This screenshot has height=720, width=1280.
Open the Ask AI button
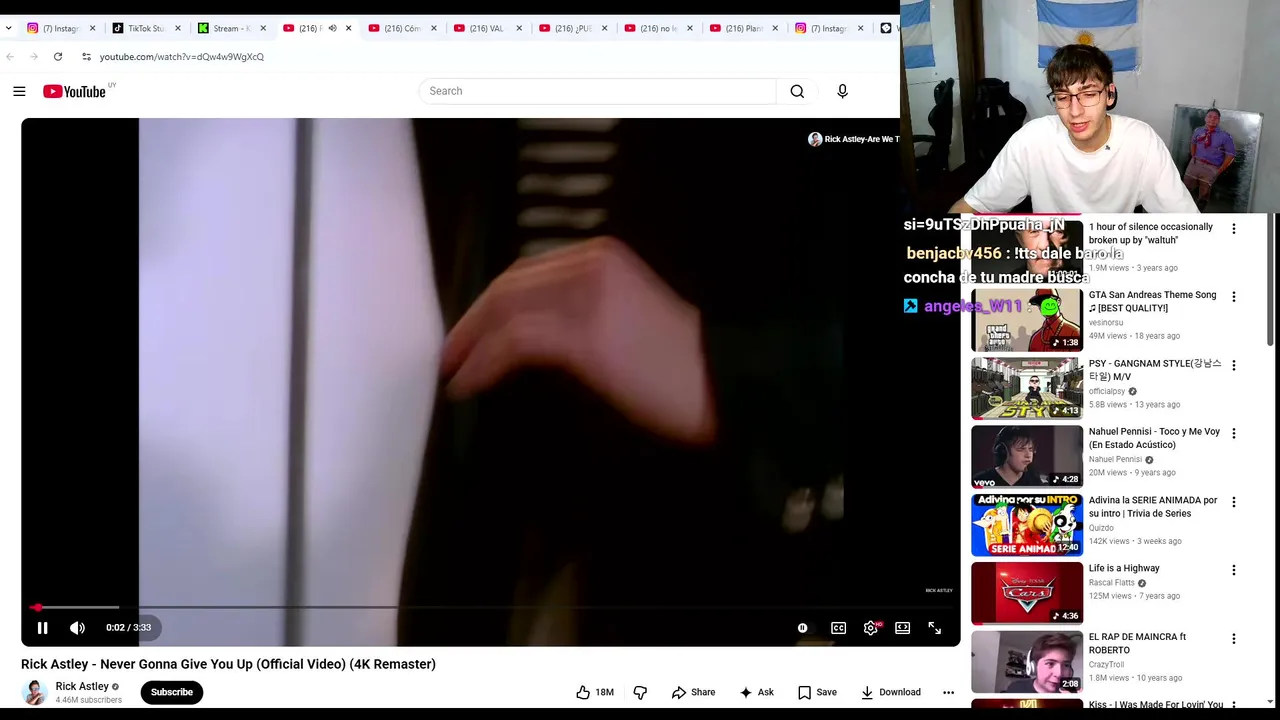(x=756, y=692)
